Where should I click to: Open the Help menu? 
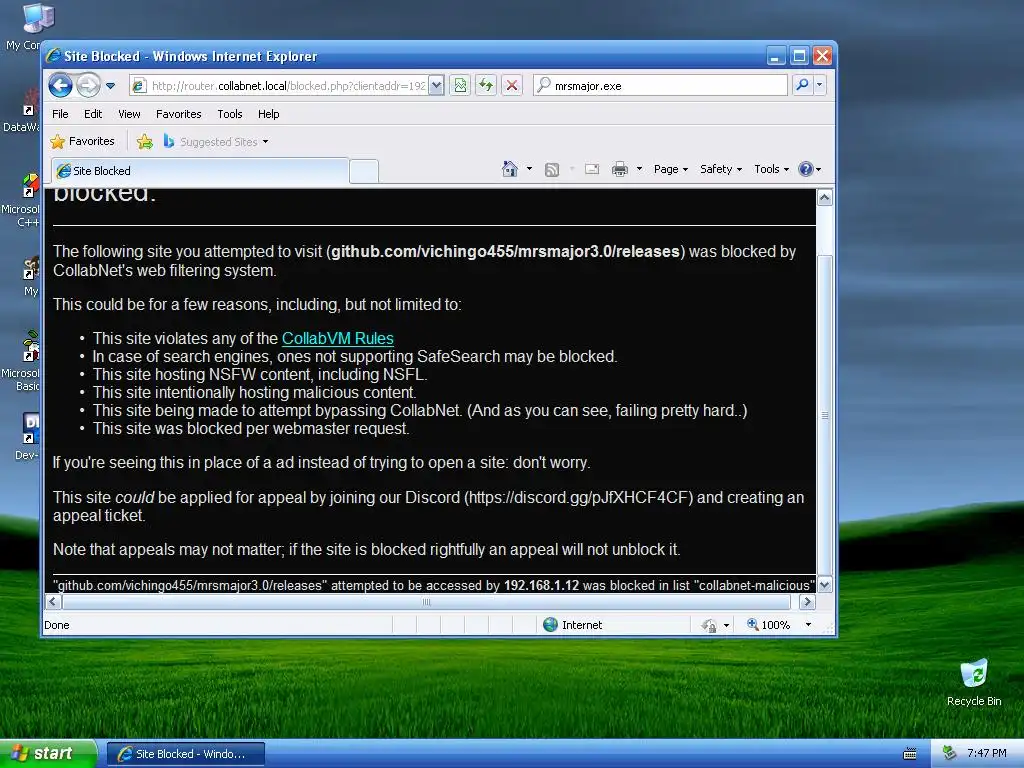(268, 114)
